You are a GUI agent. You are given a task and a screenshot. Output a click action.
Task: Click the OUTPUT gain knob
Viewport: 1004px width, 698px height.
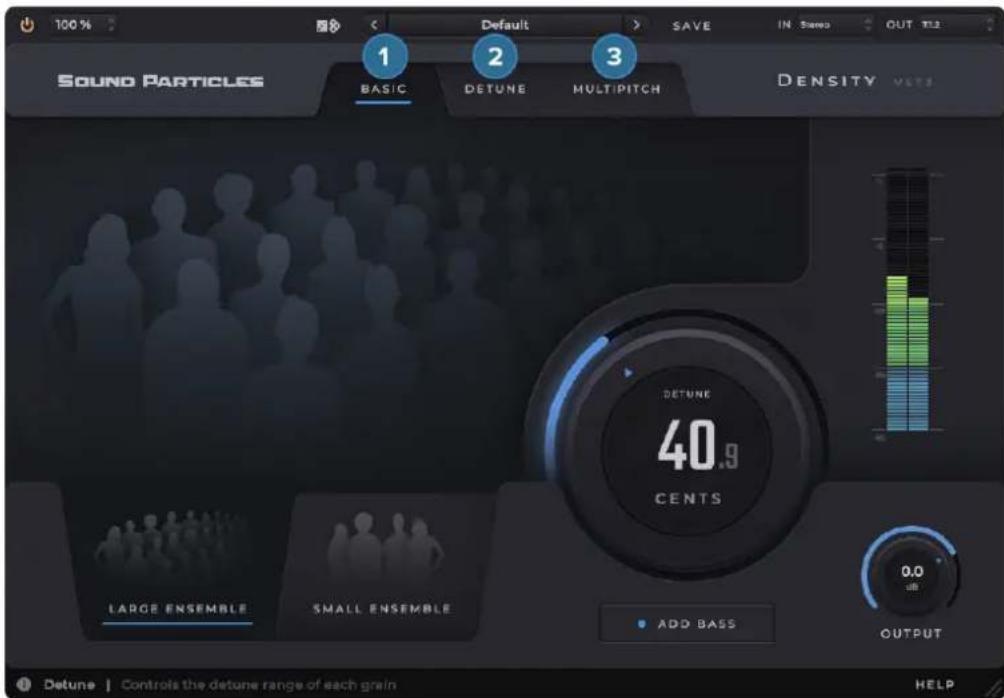click(x=912, y=572)
